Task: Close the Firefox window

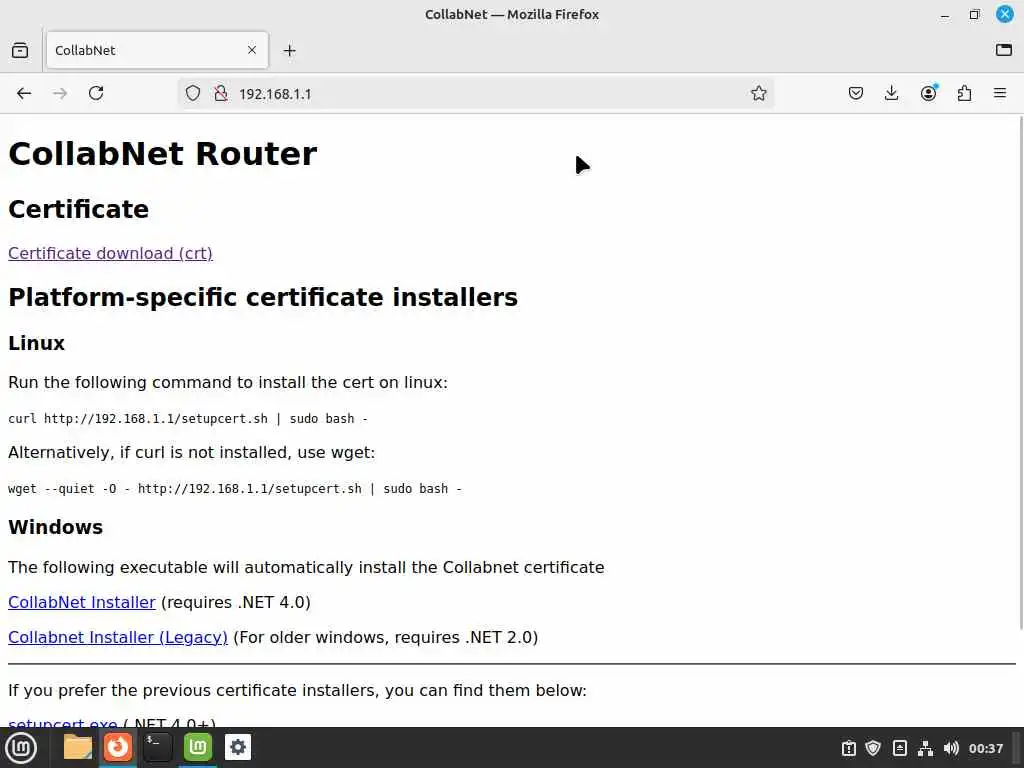Action: pyautogui.click(x=1004, y=14)
